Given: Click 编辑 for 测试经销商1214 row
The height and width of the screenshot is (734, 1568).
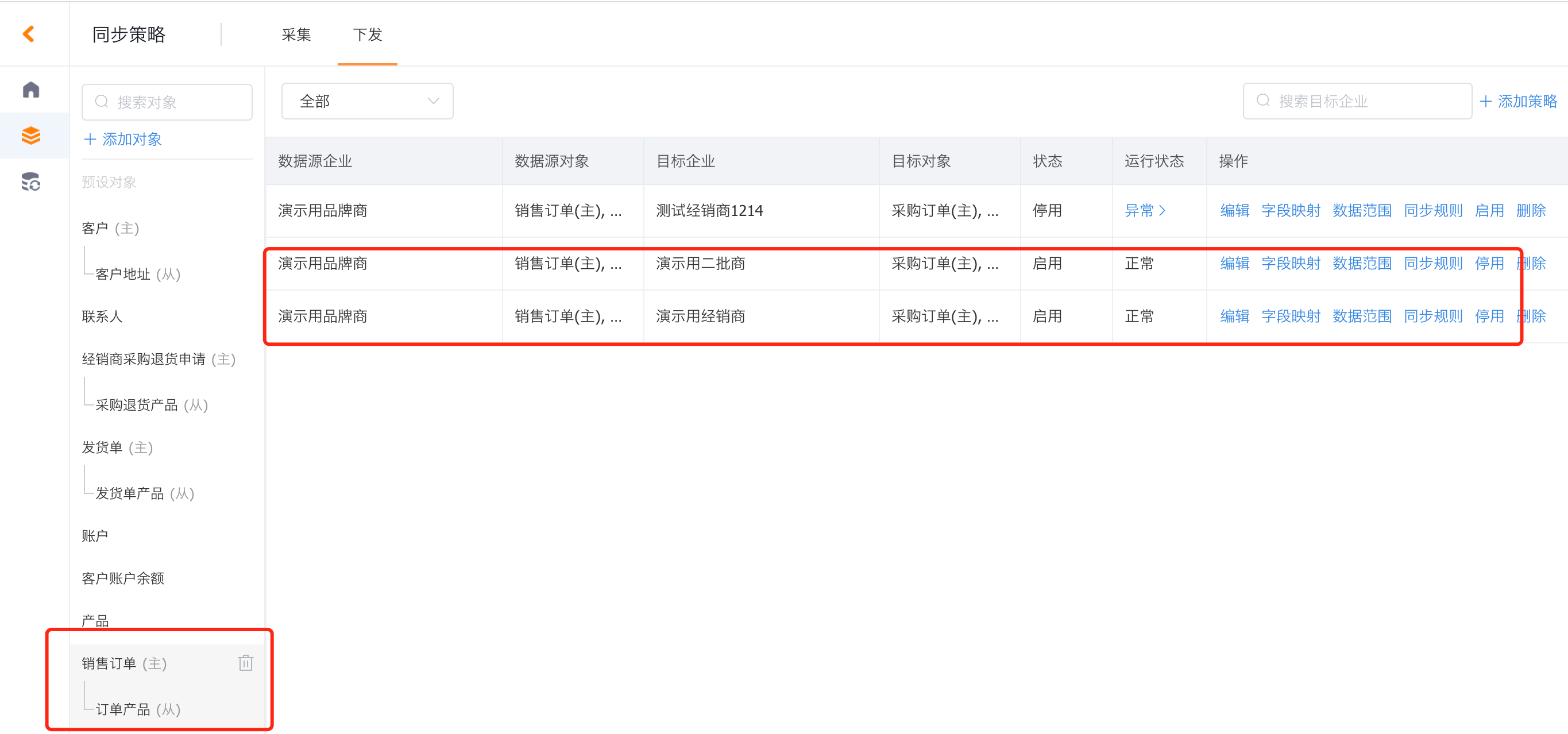Looking at the screenshot, I should 1234,211.
